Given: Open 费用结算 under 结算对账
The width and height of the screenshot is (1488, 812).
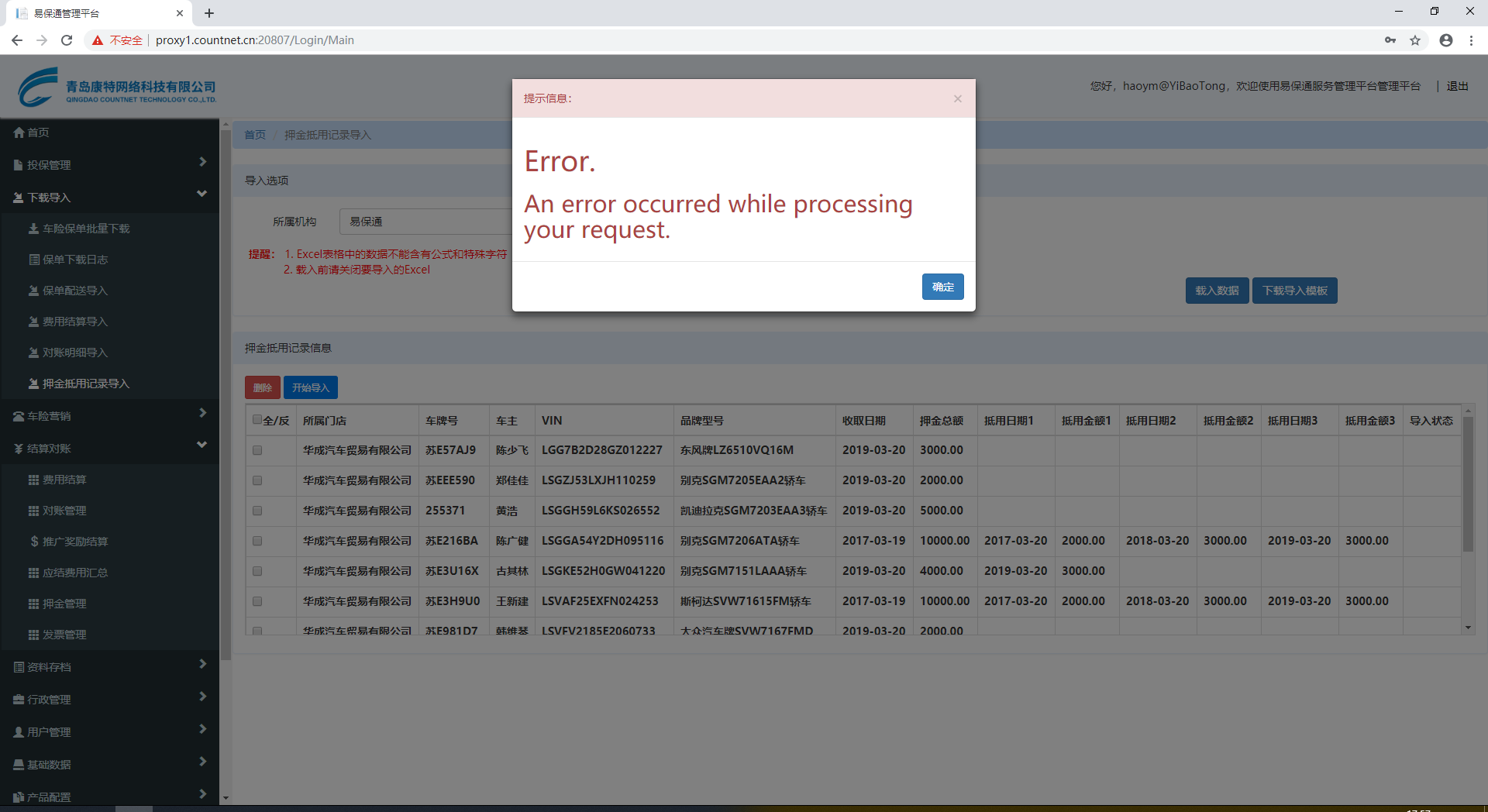Looking at the screenshot, I should tap(64, 480).
